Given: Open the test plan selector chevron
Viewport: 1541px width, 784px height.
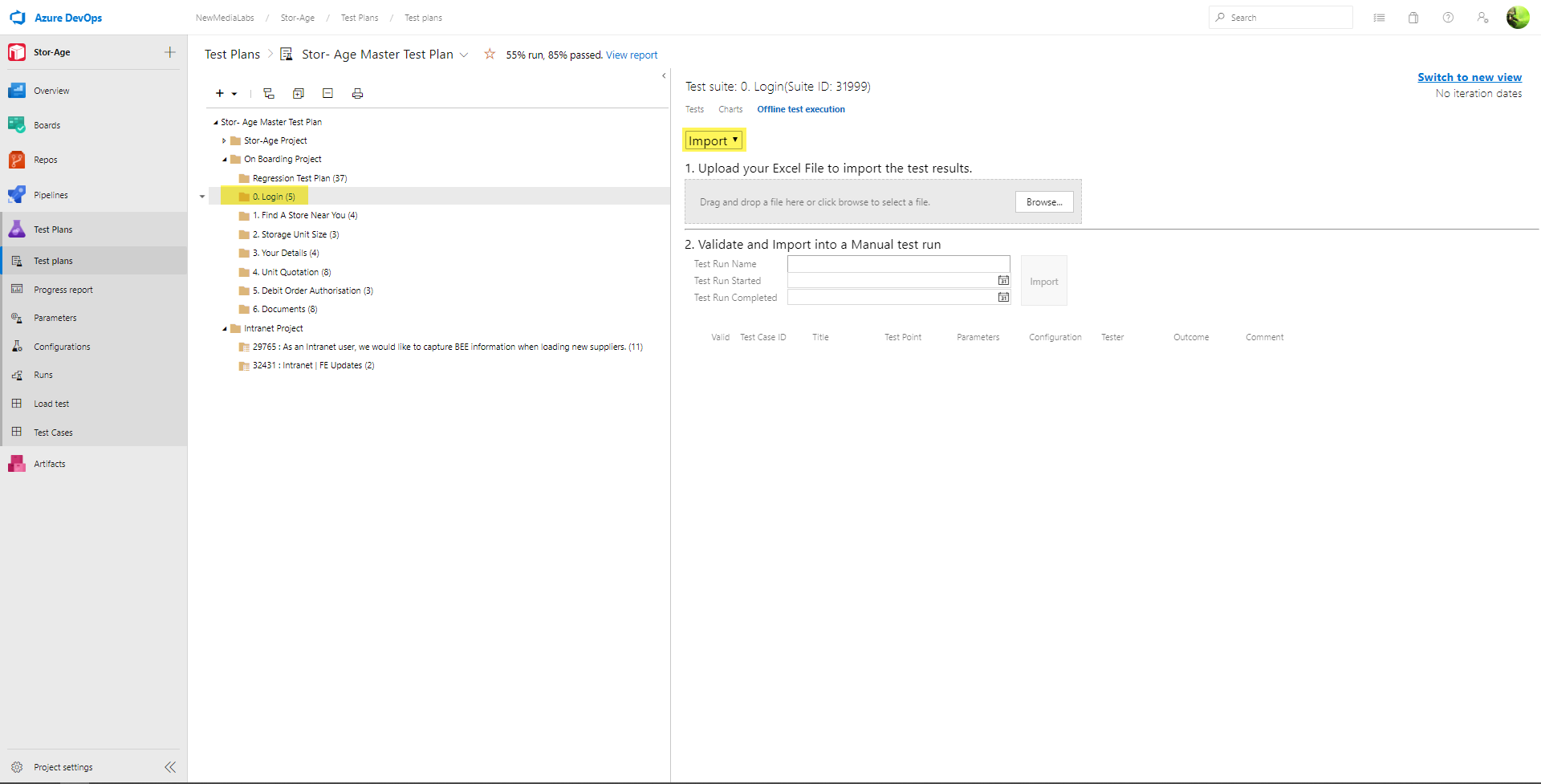Looking at the screenshot, I should pyautogui.click(x=464, y=55).
